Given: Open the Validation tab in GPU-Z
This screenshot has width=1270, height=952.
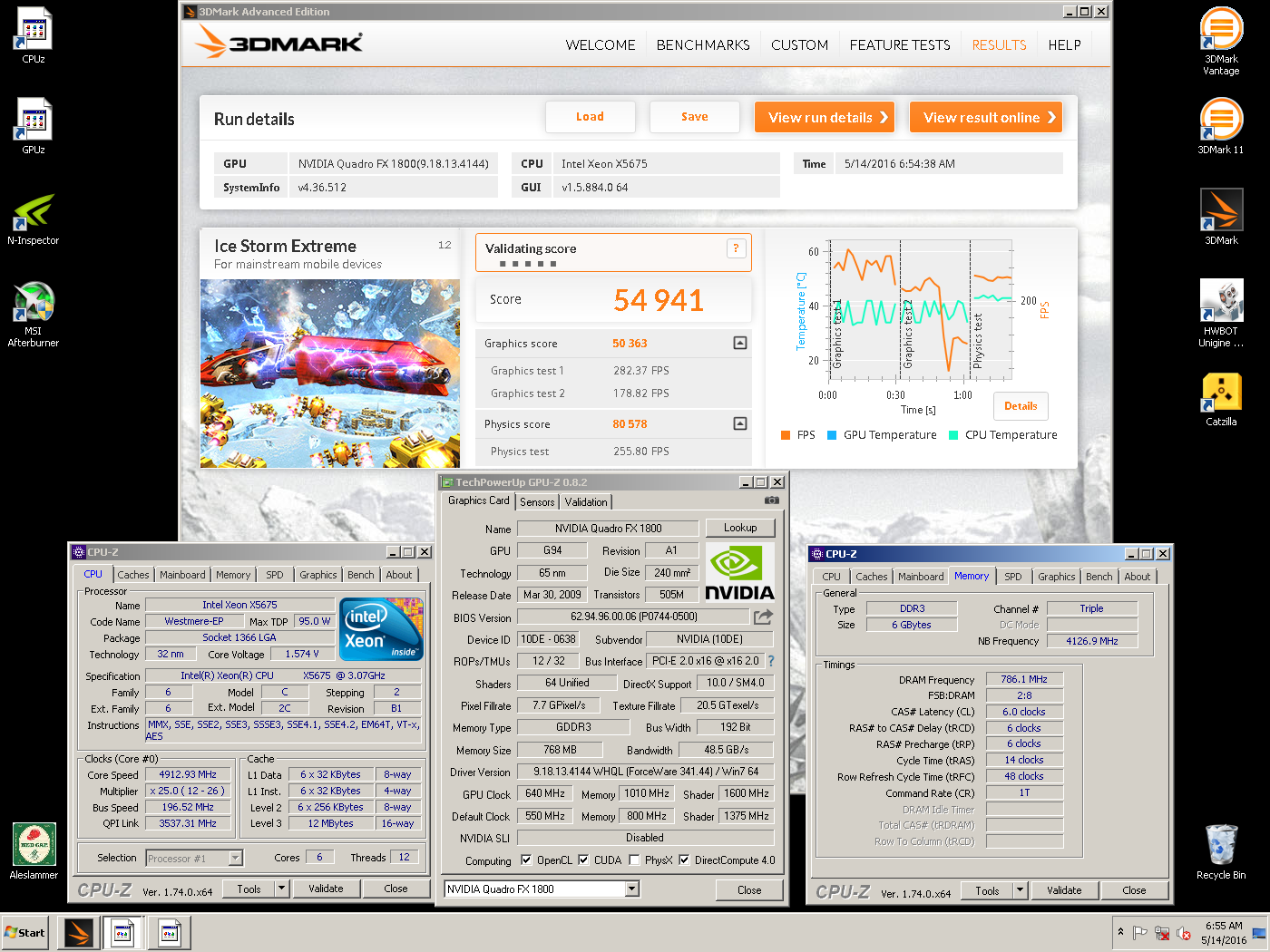Looking at the screenshot, I should (586, 502).
